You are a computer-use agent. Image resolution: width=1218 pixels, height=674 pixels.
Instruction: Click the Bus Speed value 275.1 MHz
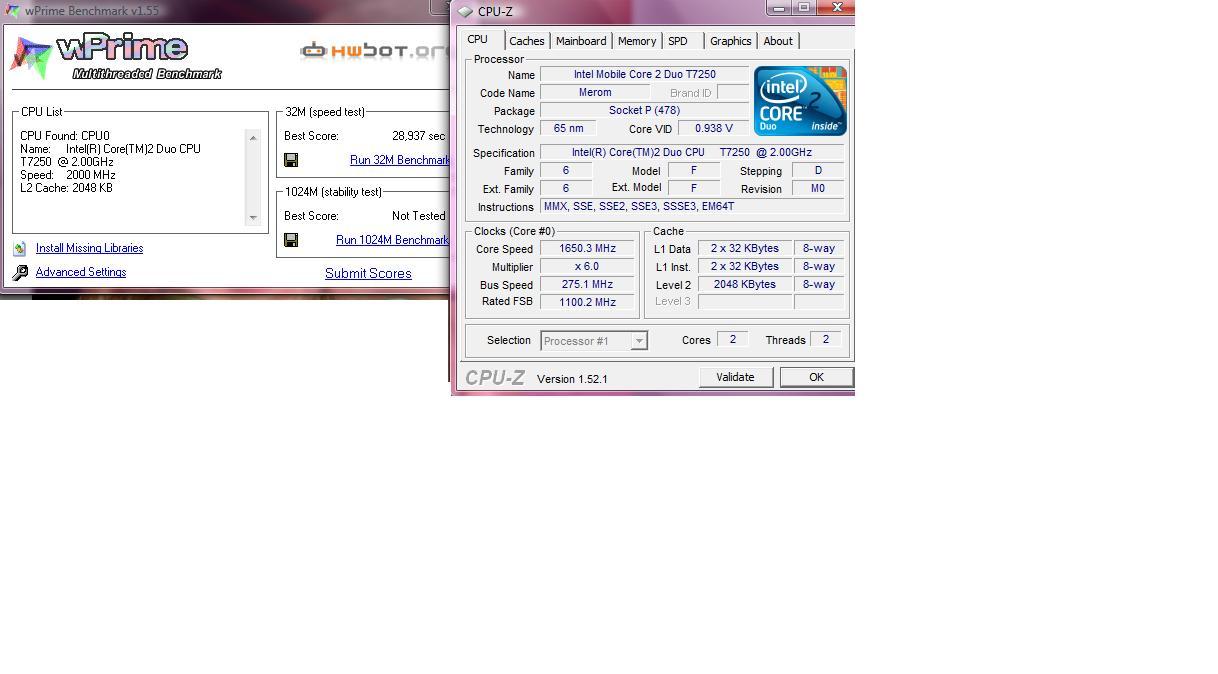[587, 285]
